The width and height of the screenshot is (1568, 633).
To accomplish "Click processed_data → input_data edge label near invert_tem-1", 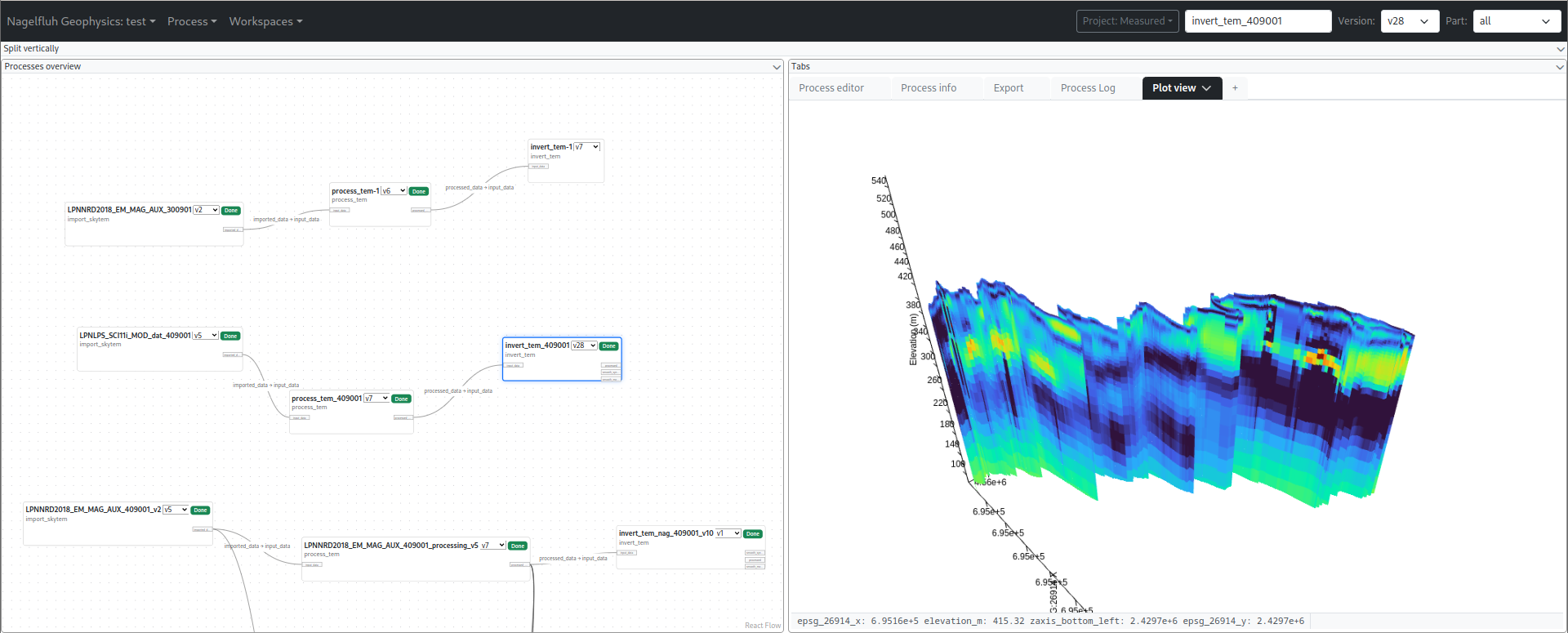I will (479, 188).
